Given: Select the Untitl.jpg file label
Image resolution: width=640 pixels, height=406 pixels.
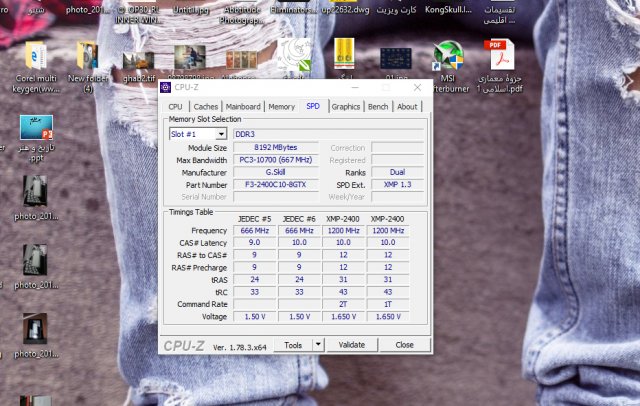Looking at the screenshot, I should tap(191, 10).
